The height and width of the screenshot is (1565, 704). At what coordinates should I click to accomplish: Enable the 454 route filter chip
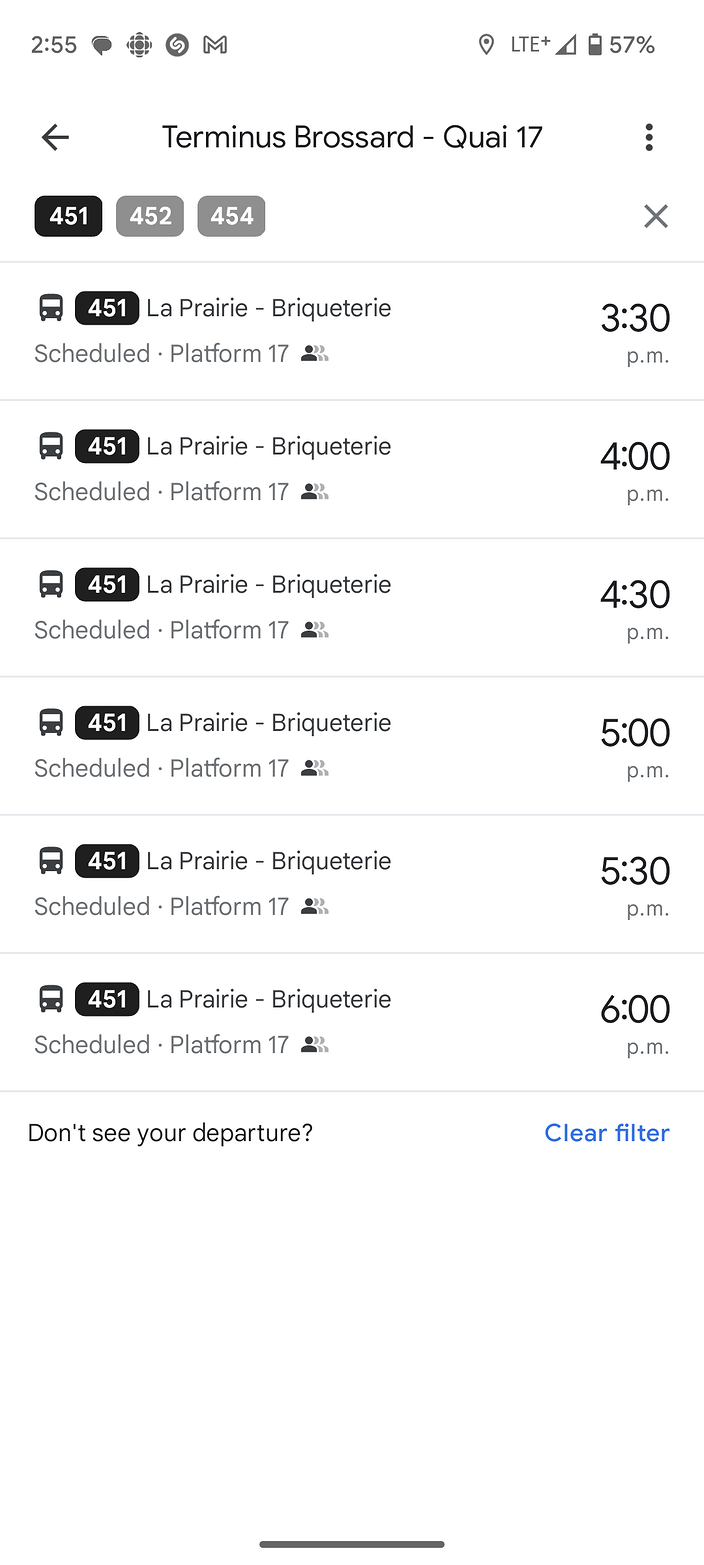coord(231,216)
